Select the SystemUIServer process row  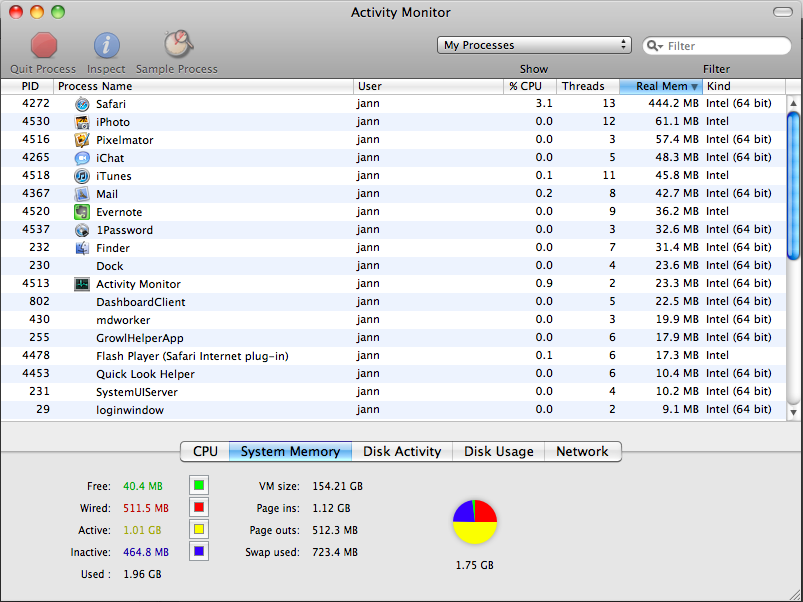(393, 392)
